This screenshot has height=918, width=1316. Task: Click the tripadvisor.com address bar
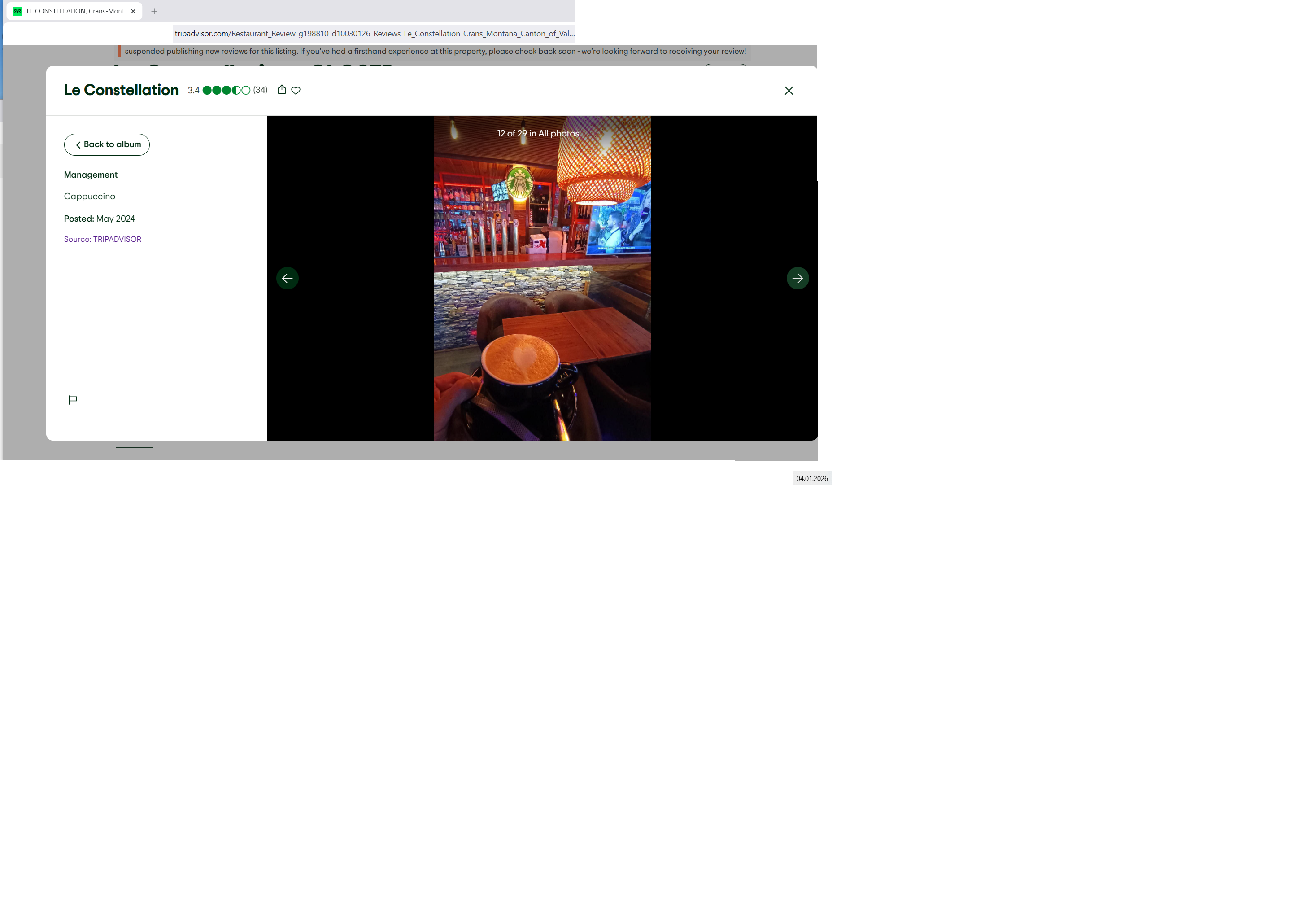pyautogui.click(x=374, y=33)
